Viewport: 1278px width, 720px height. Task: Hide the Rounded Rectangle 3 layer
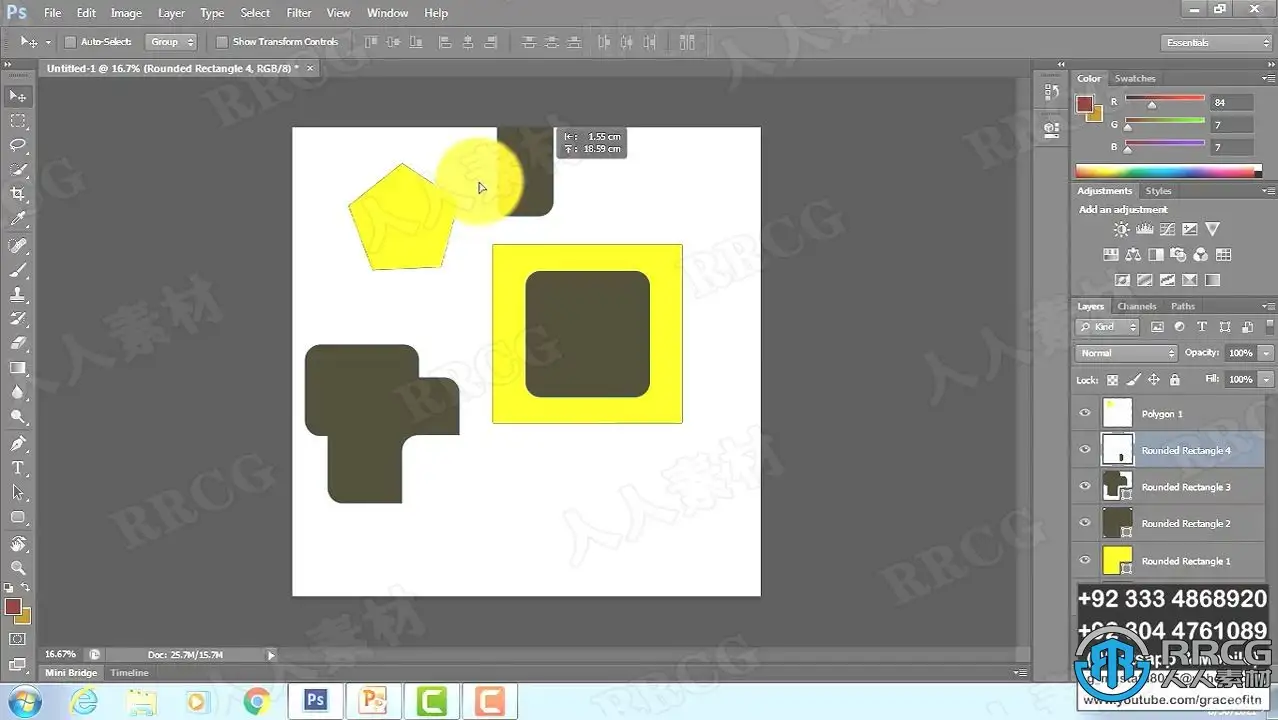pos(1085,487)
